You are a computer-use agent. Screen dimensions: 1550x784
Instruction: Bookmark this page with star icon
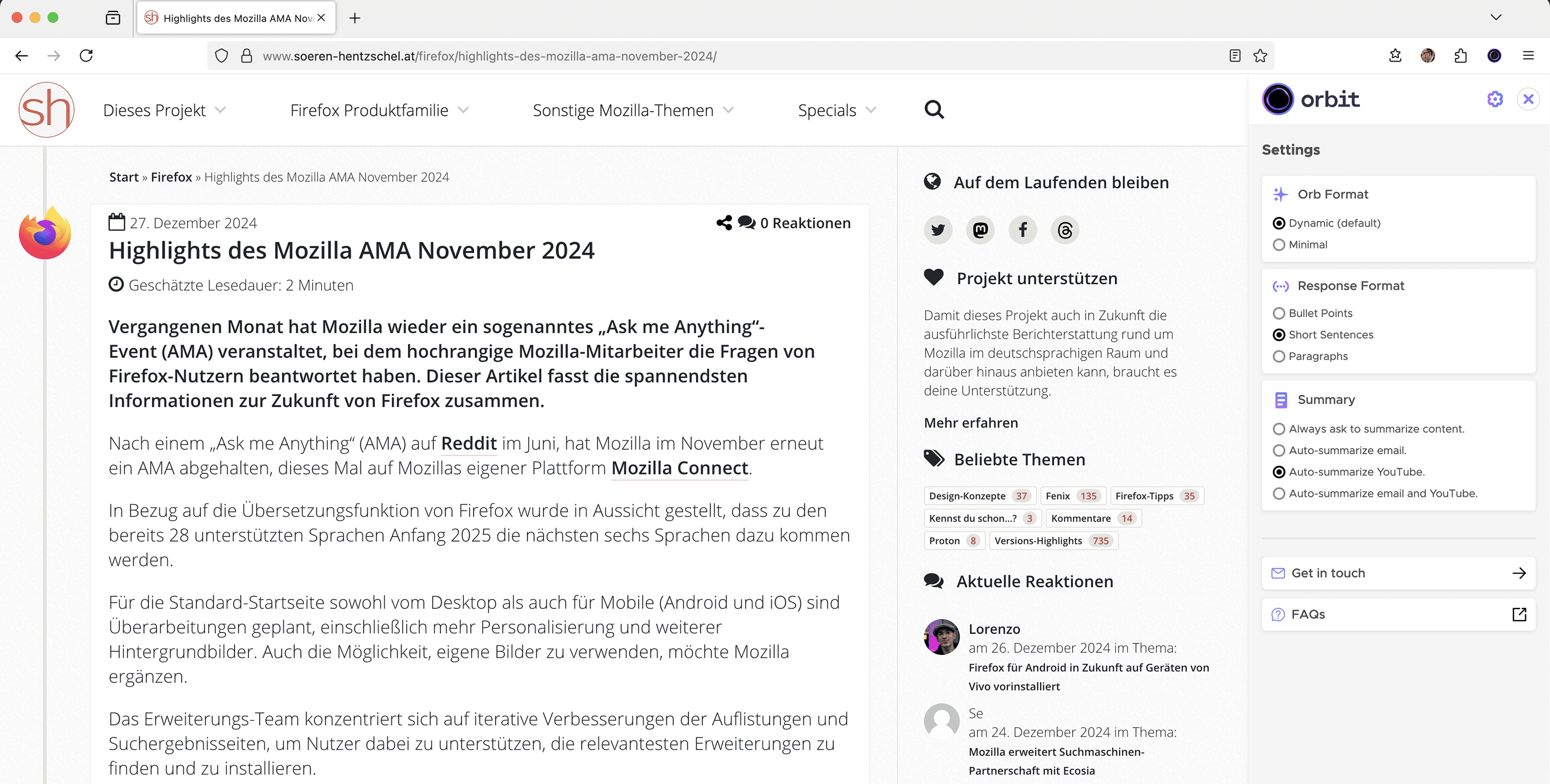[x=1260, y=56]
